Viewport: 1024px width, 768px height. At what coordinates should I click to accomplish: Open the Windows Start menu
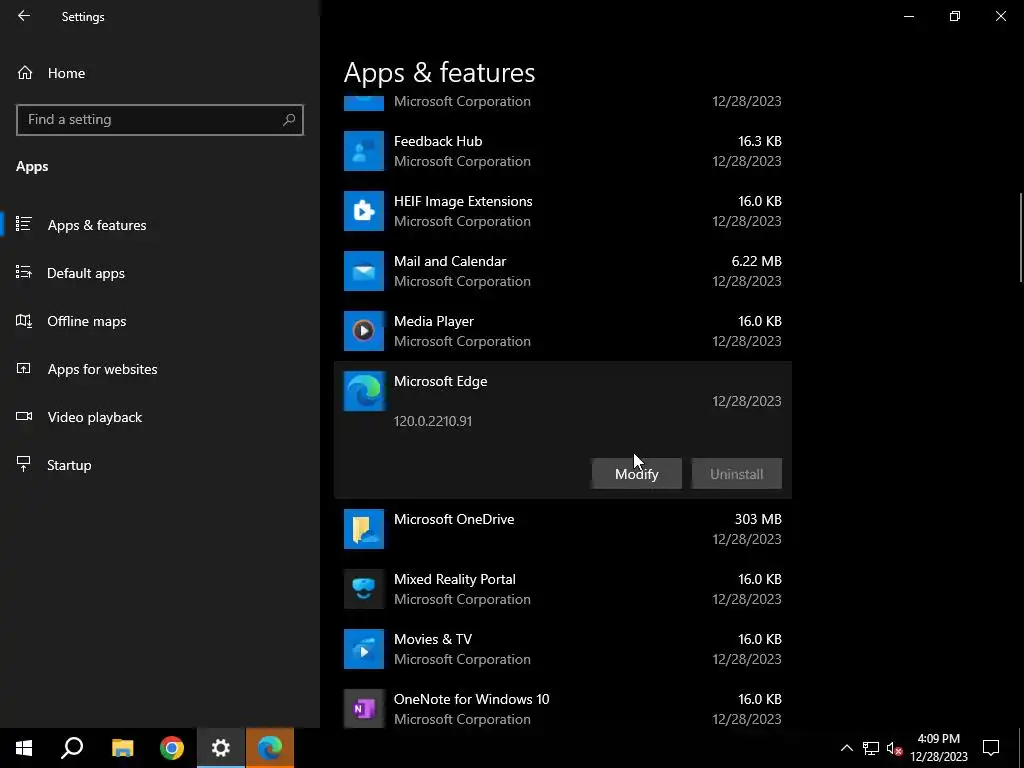point(24,748)
